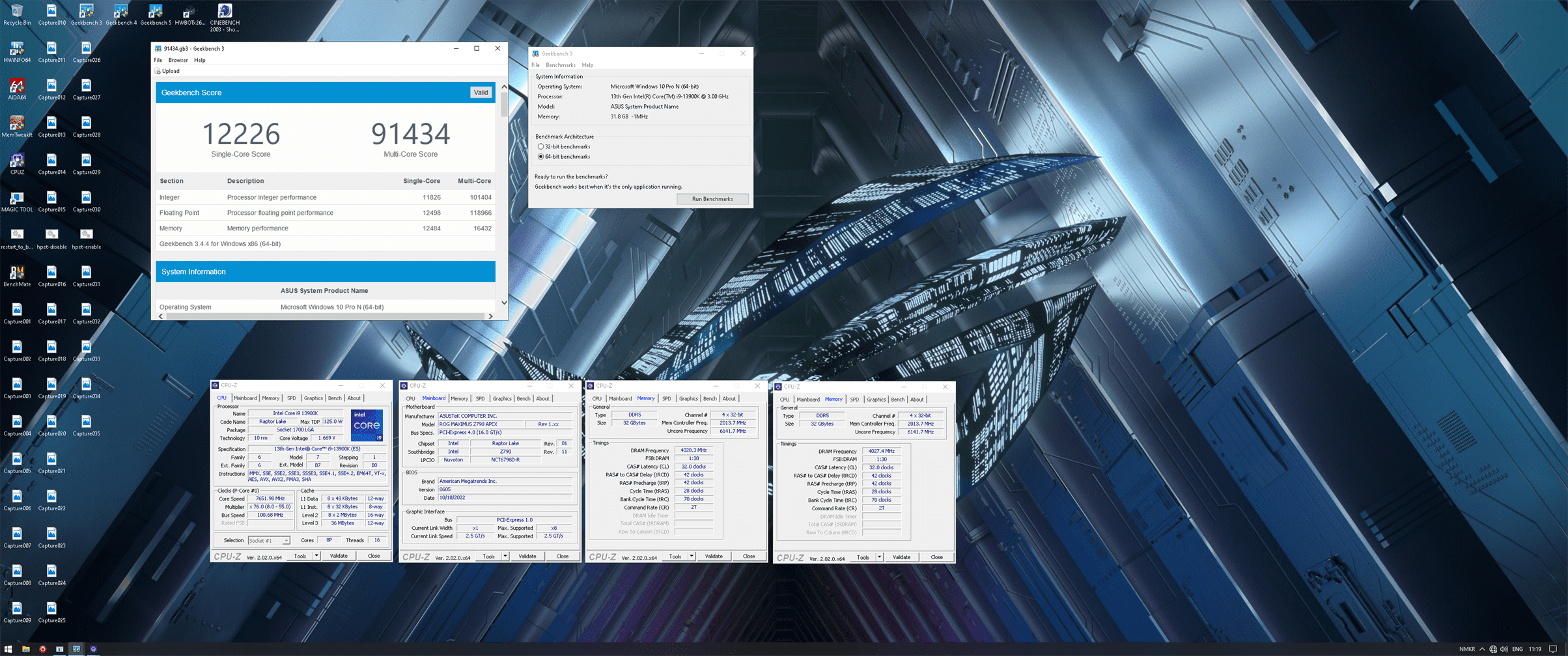Screen dimensions: 1568x656
Task: Open the Help menu in Geekbench 3 window
Action: [x=587, y=65]
